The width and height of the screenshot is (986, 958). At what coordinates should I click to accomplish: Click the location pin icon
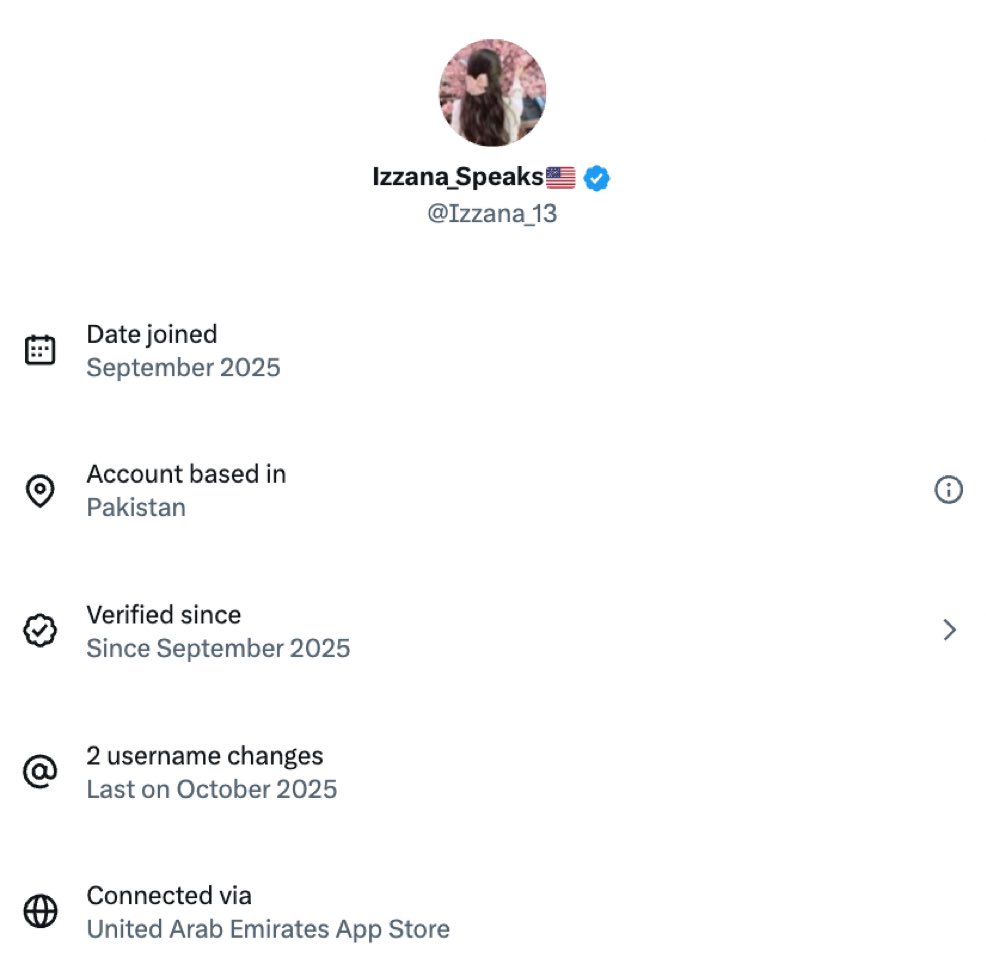pos(40,491)
